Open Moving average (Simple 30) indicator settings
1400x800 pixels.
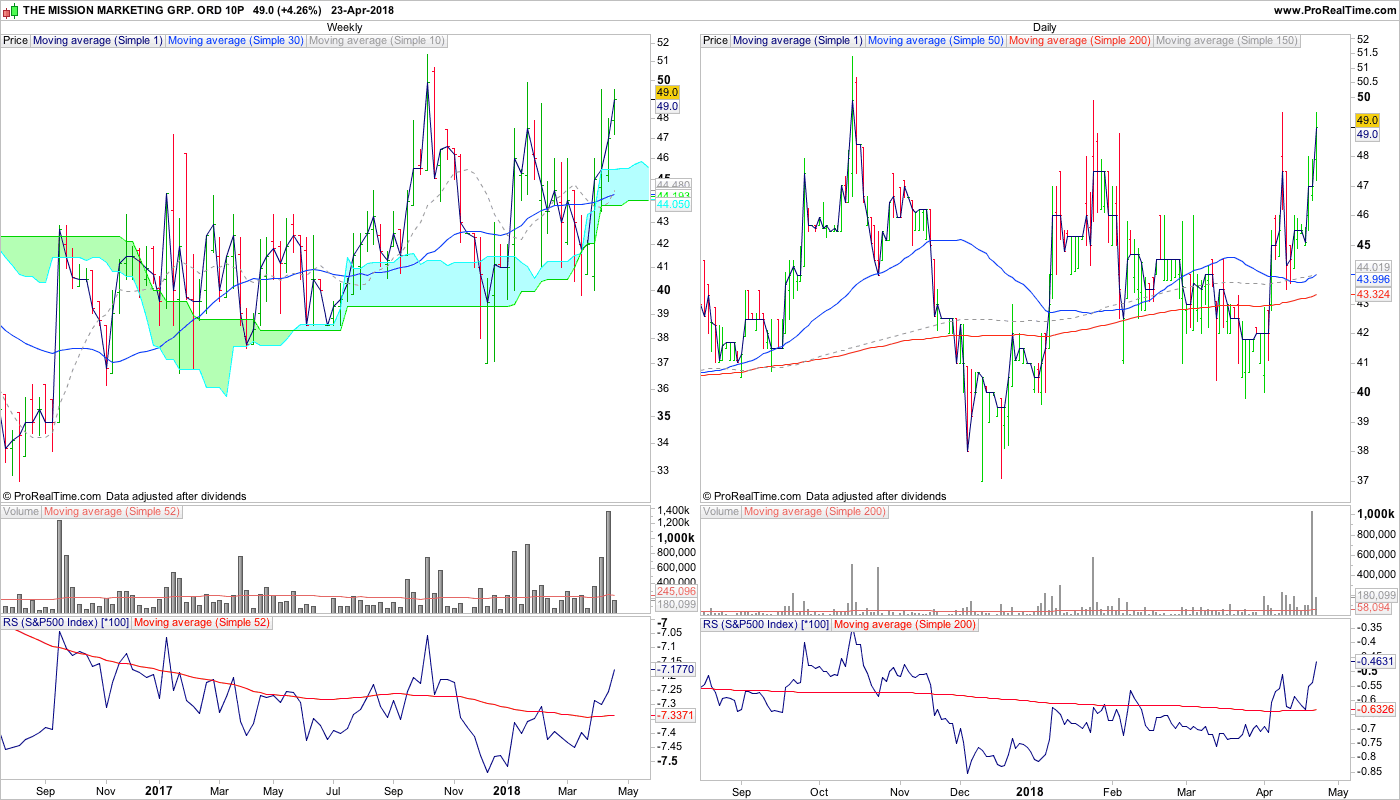(235, 41)
